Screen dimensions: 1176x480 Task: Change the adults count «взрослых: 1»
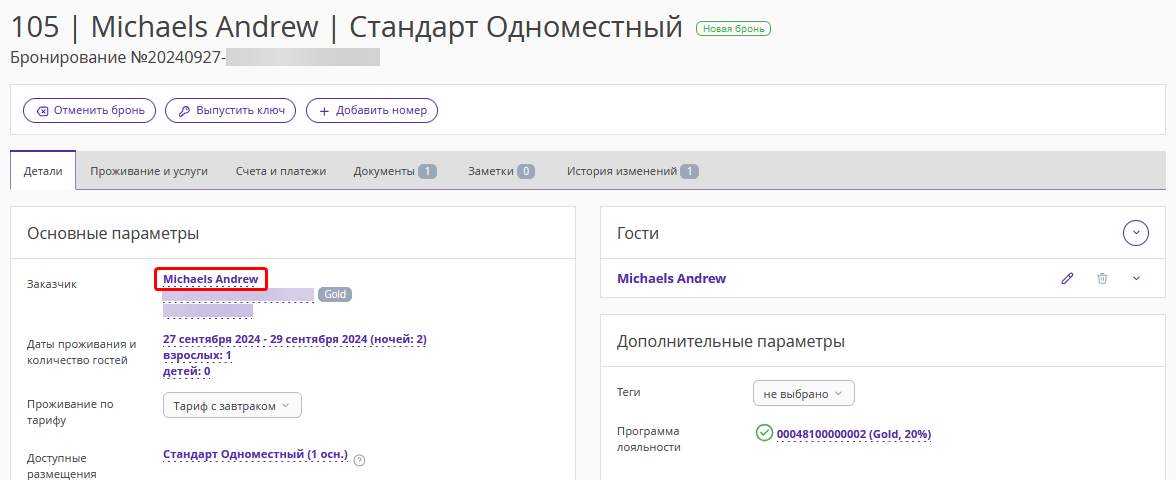coord(197,355)
